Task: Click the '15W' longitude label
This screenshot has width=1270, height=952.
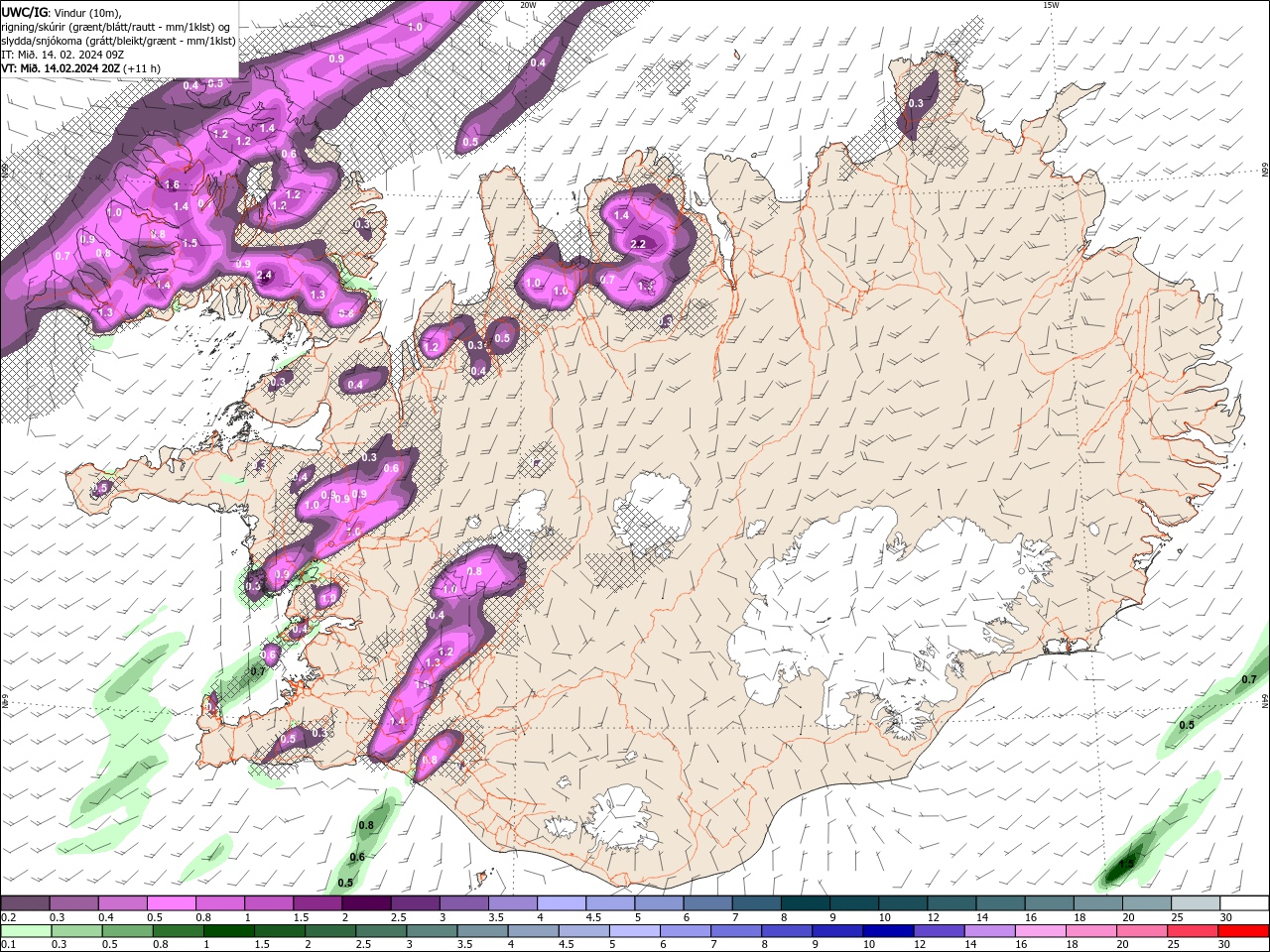Action: coord(1051,5)
